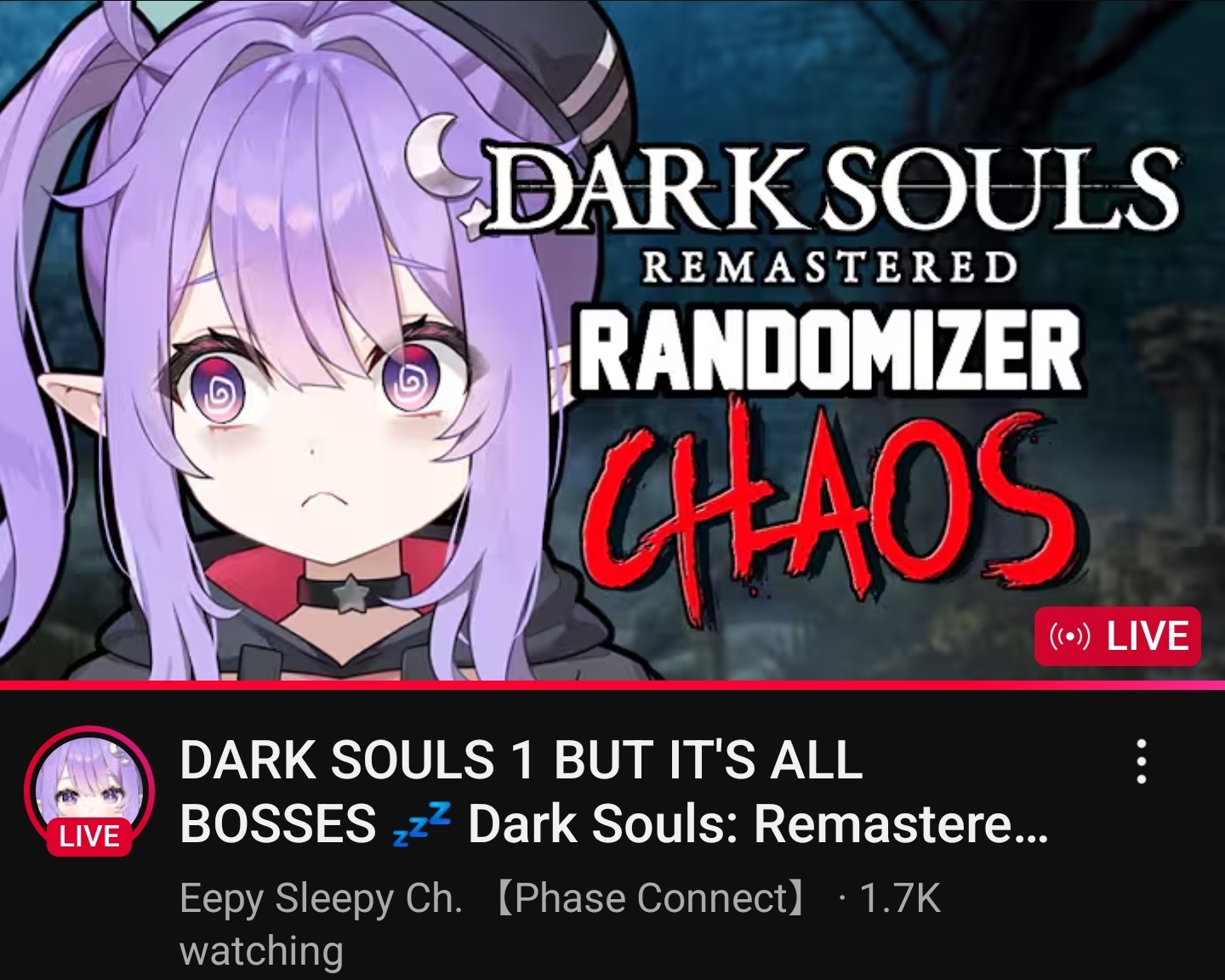Click the Phase Connect bracketed text
Image resolution: width=1225 pixels, height=980 pixels.
click(650, 898)
